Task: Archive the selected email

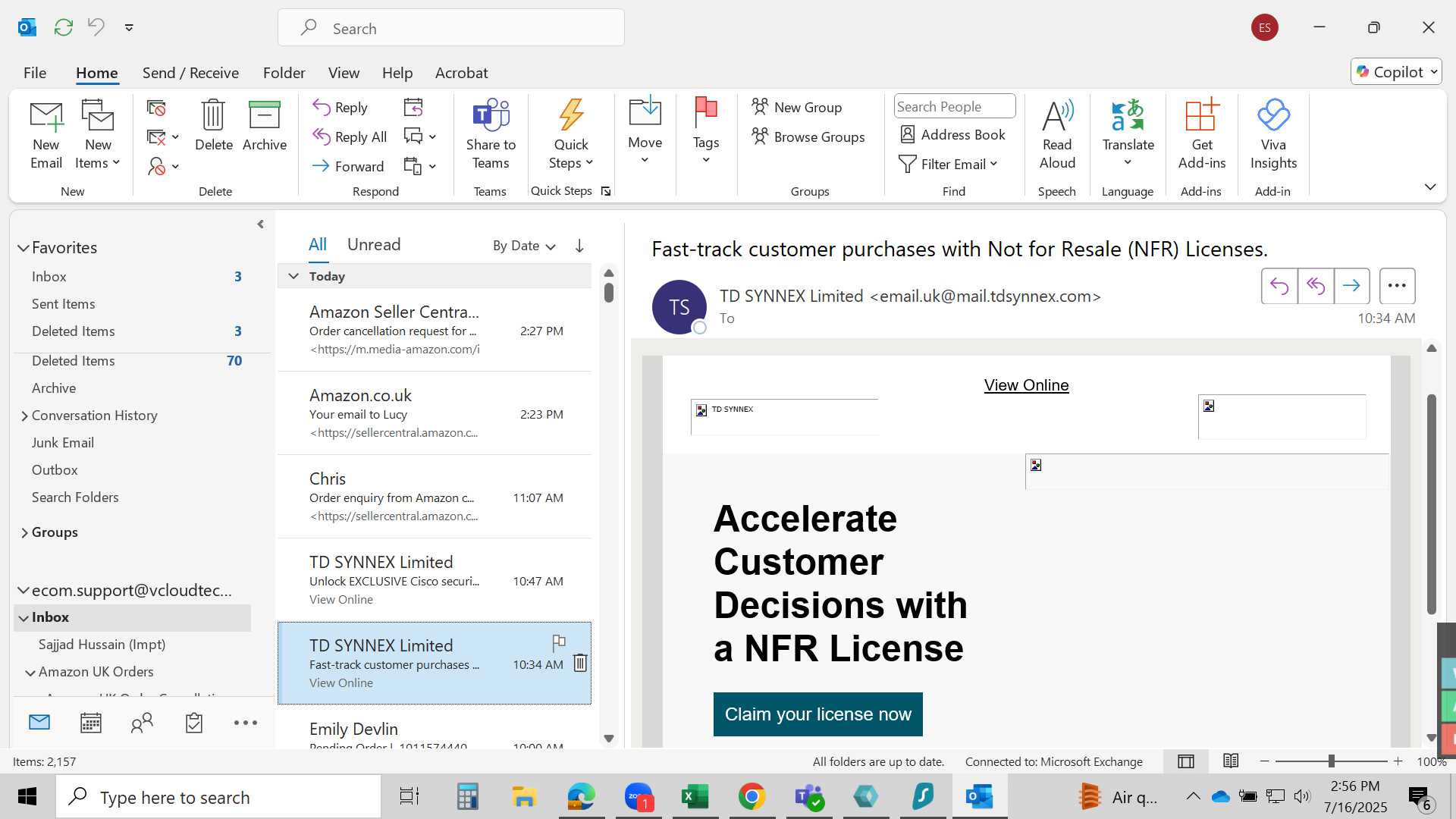Action: [x=265, y=127]
